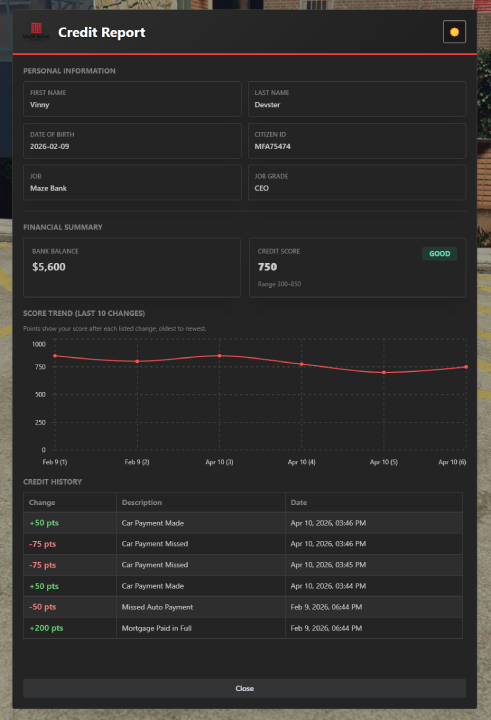491x720 pixels.
Task: Click the green GOOD rating badge
Action: point(440,253)
